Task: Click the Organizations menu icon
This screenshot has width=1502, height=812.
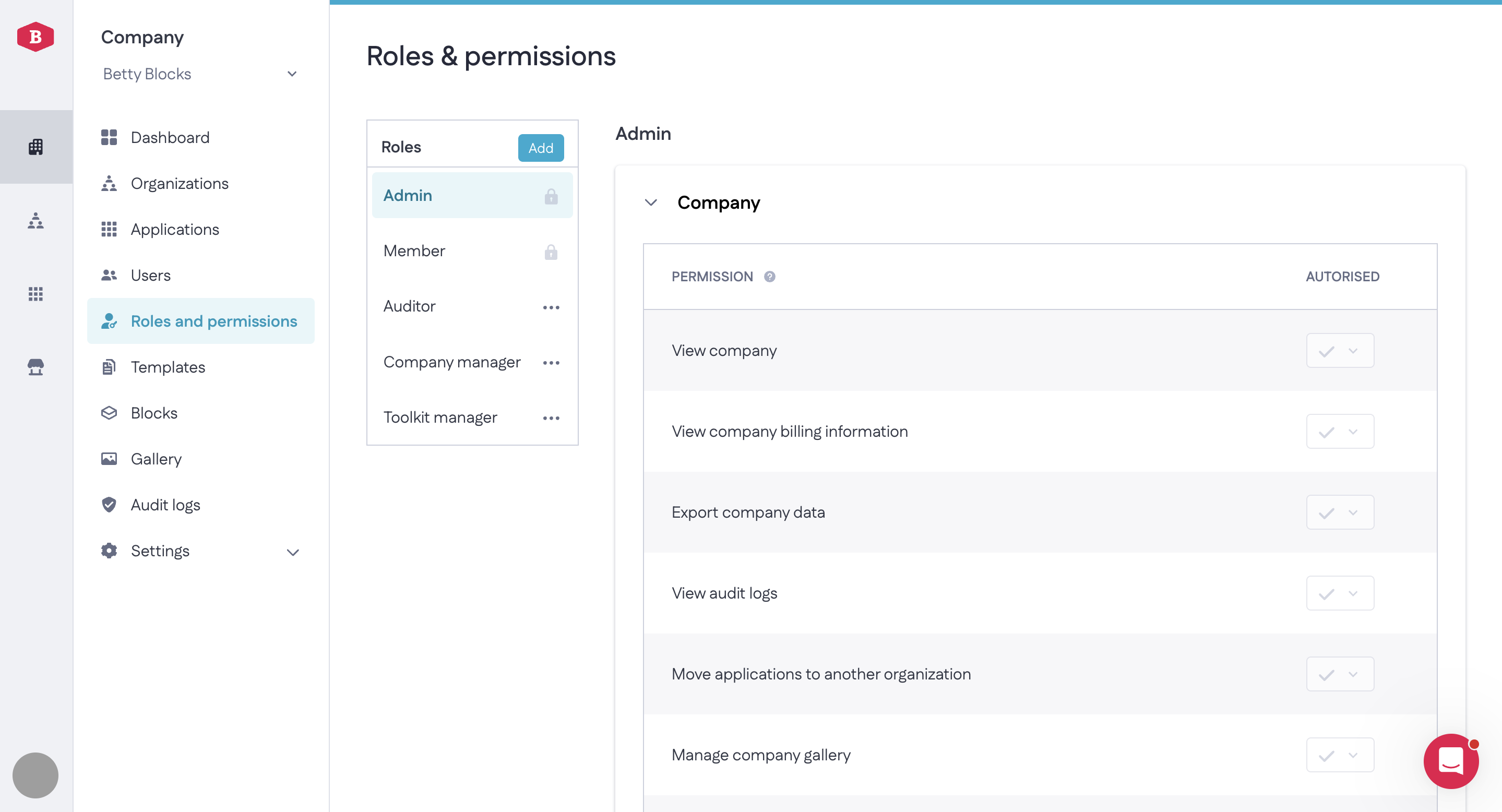Action: pos(109,184)
